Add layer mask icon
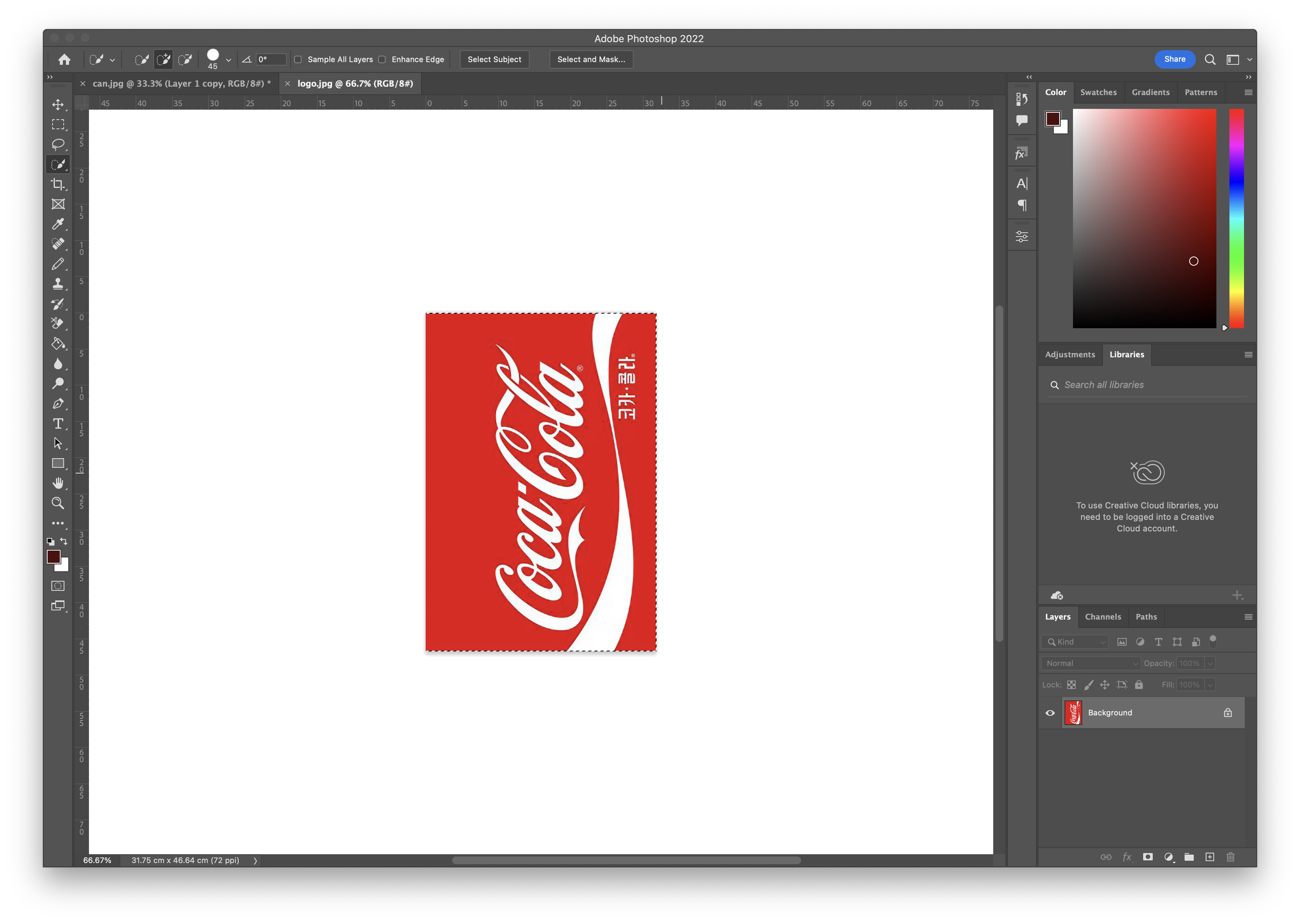The width and height of the screenshot is (1300, 924). [x=1147, y=857]
